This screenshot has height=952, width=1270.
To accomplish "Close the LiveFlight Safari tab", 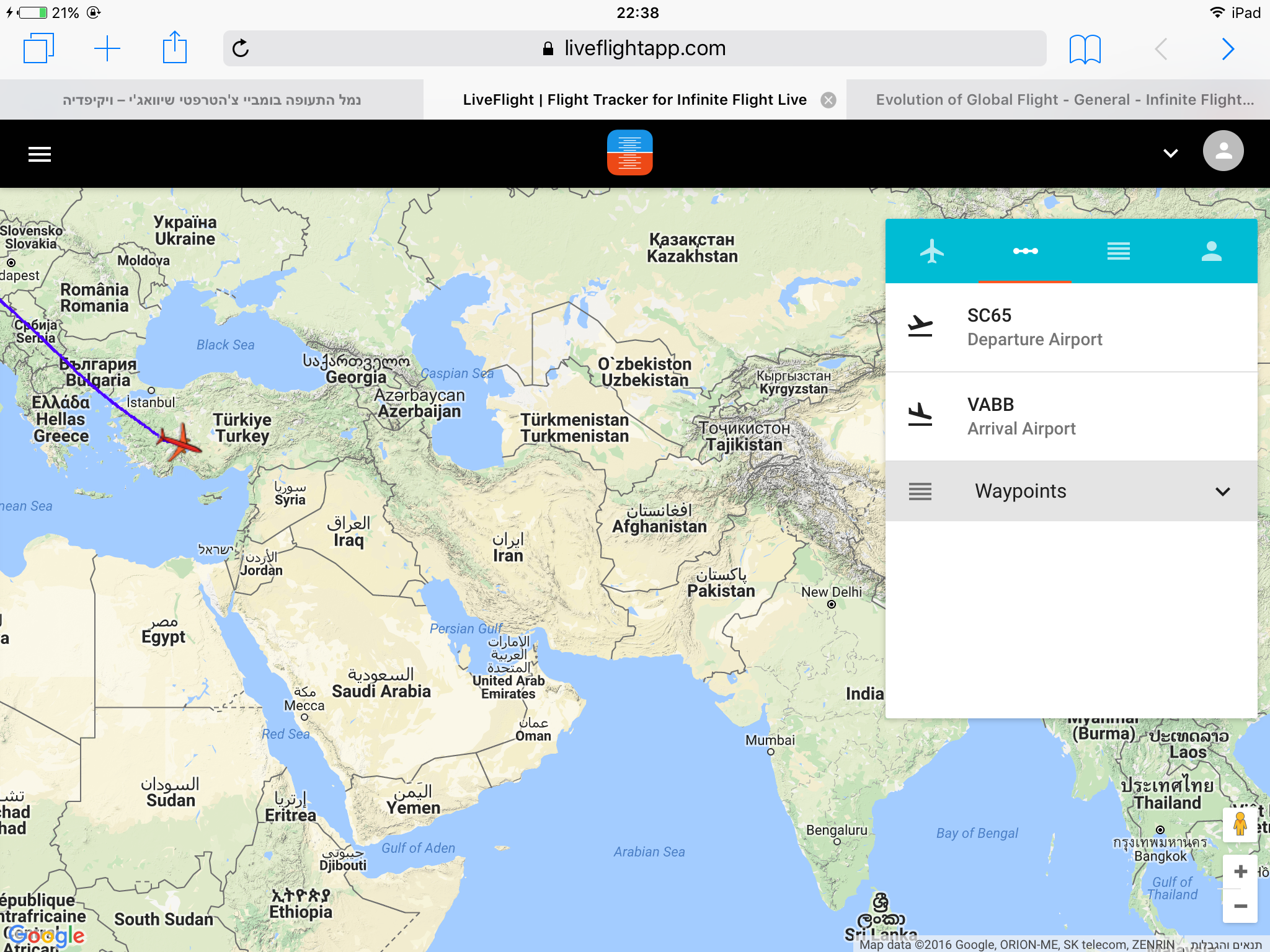I will pyautogui.click(x=828, y=100).
